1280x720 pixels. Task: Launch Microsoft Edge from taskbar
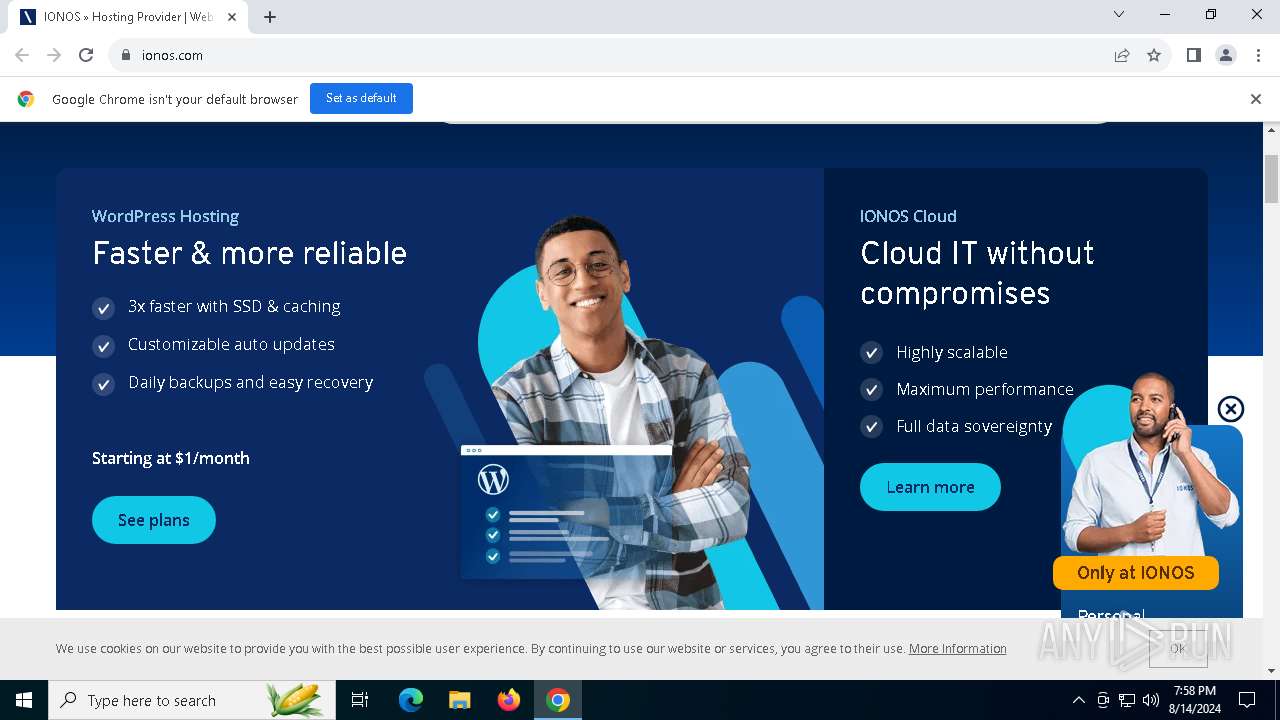(411, 700)
